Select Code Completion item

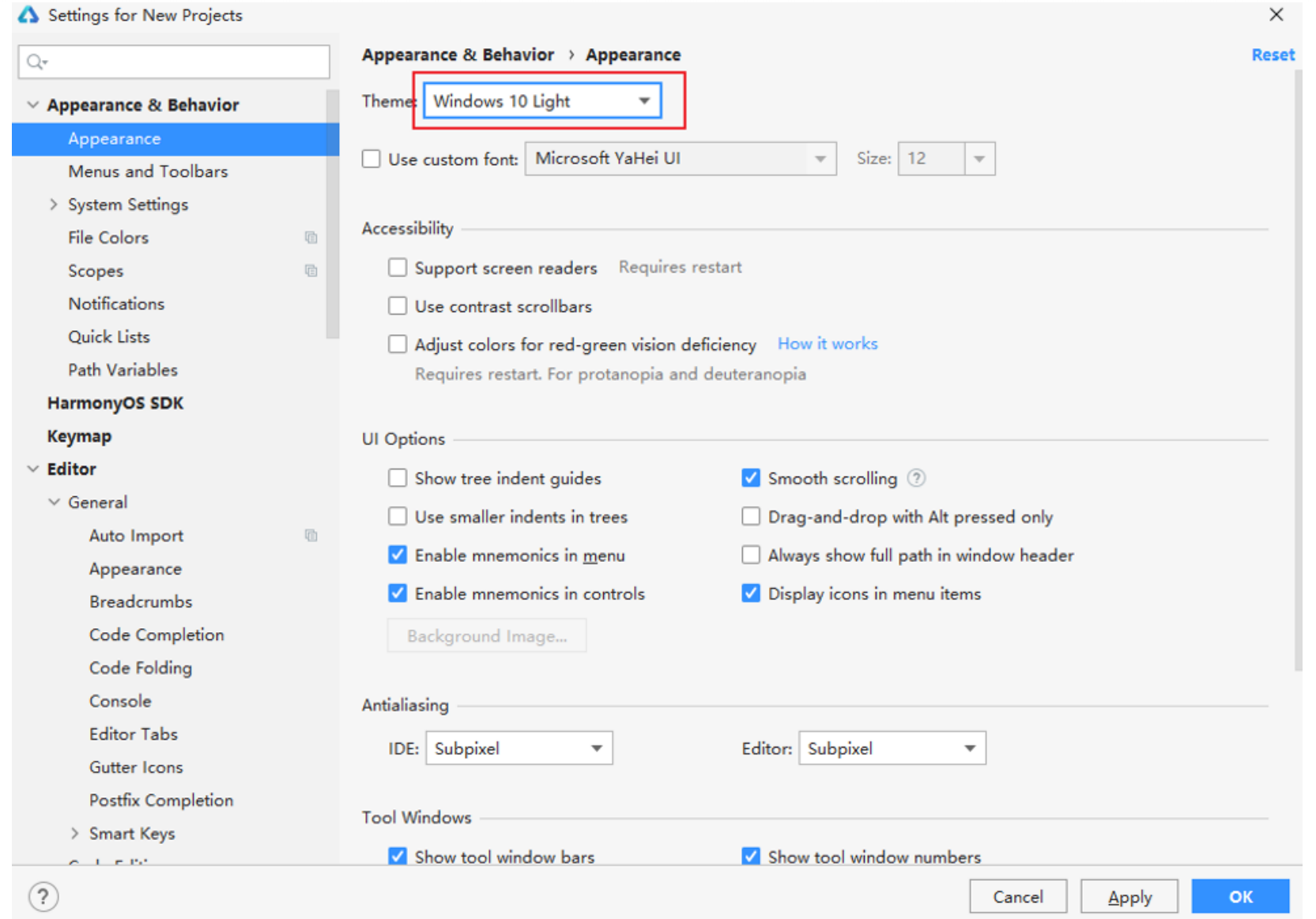click(156, 635)
